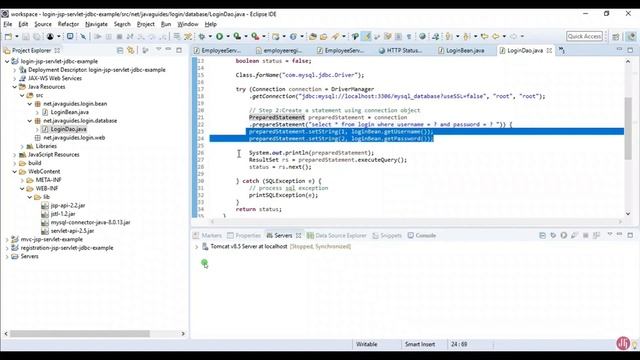This screenshot has width=640, height=360.
Task: Click the Publish to server icon
Action: (596, 235)
